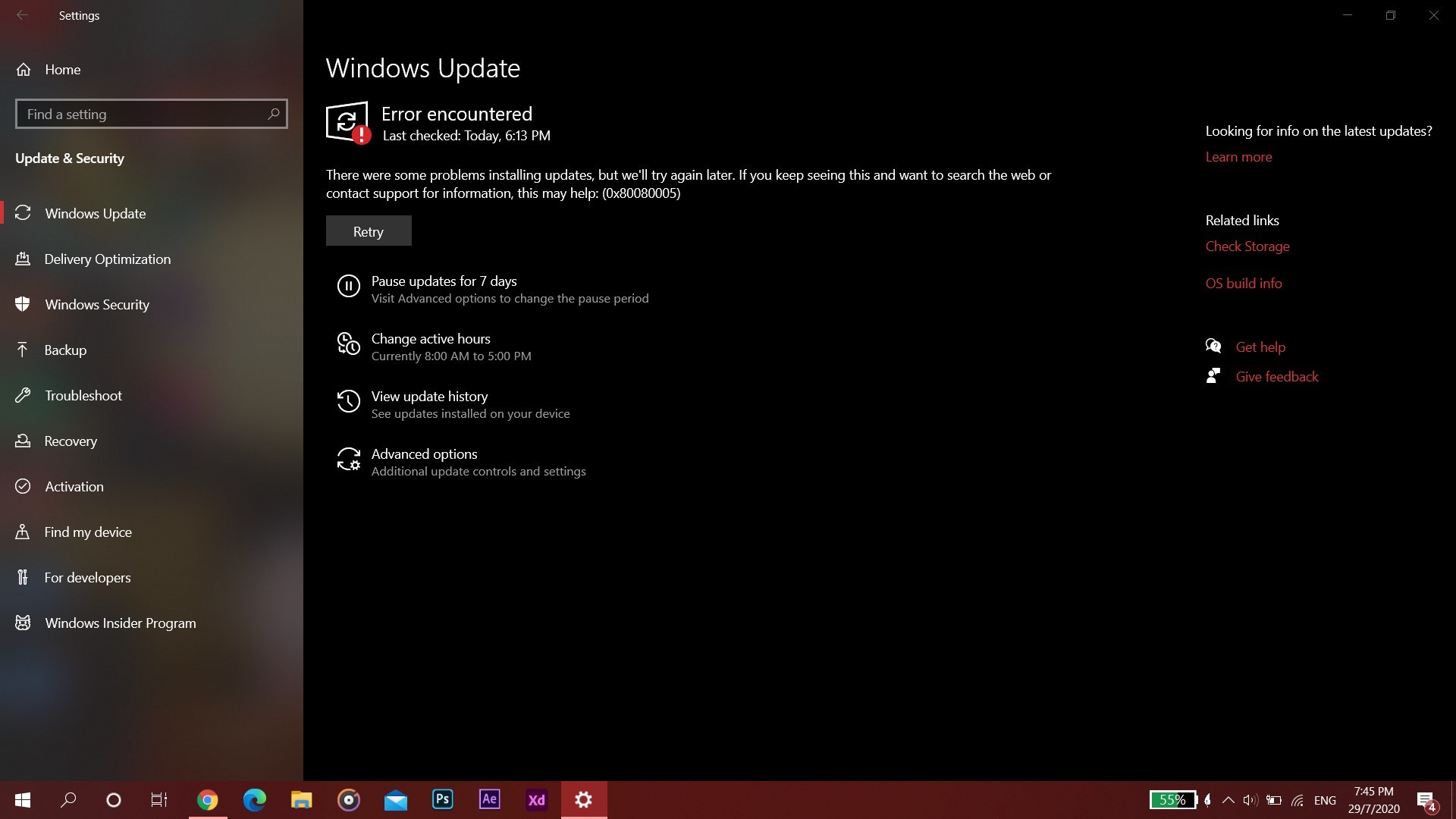The width and height of the screenshot is (1456, 819).
Task: Click the ENG language indicator
Action: click(x=1325, y=800)
